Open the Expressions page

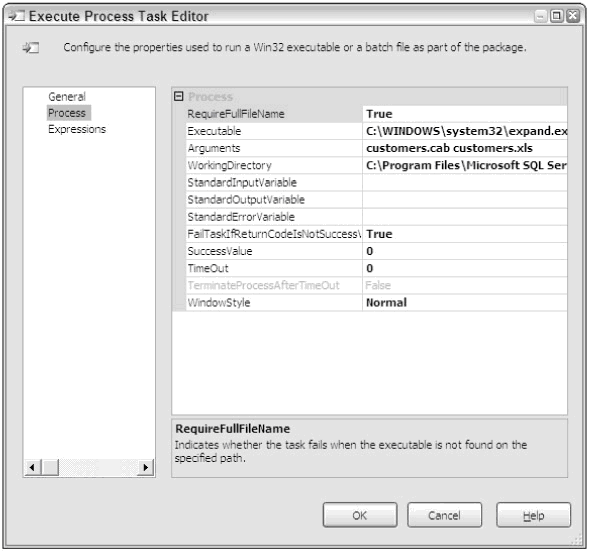(x=77, y=129)
